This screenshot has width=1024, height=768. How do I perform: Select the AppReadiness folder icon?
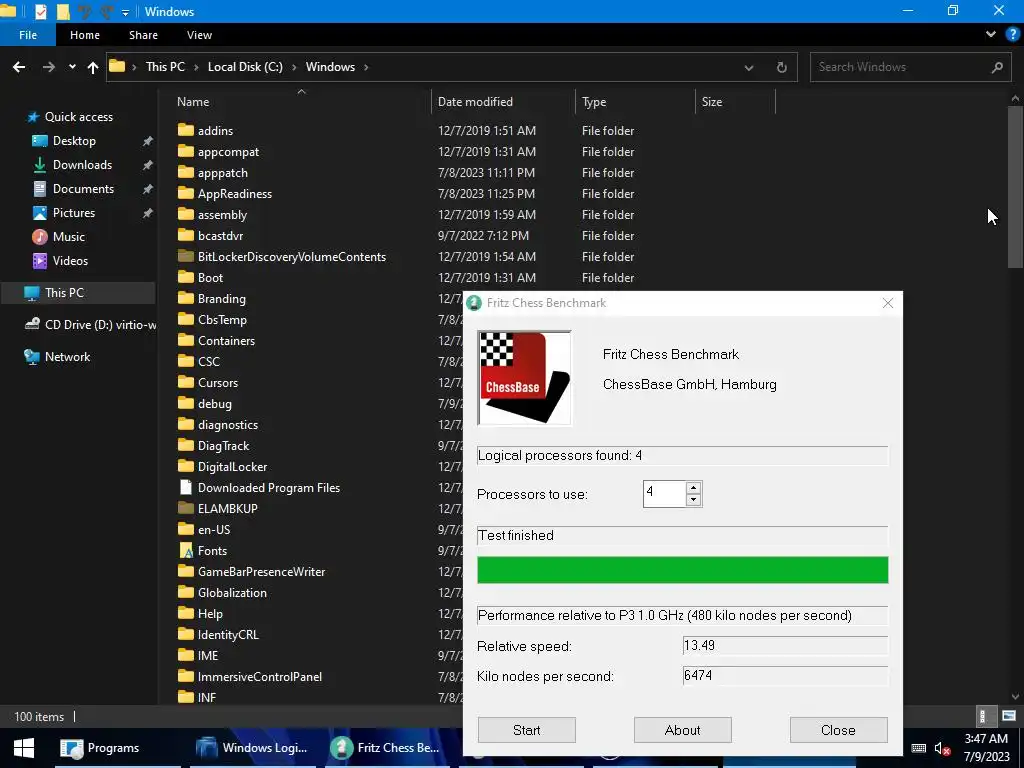186,193
